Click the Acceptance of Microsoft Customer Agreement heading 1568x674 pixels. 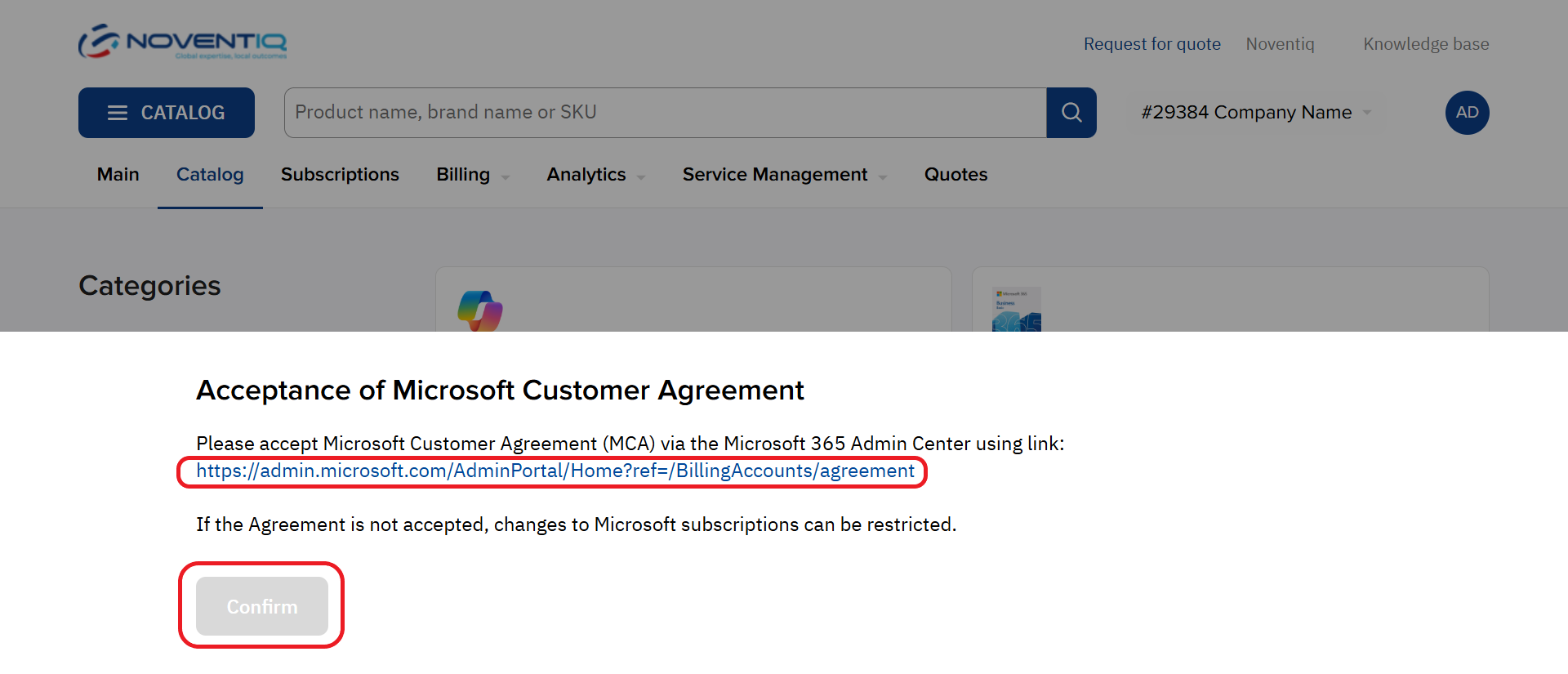click(x=500, y=391)
